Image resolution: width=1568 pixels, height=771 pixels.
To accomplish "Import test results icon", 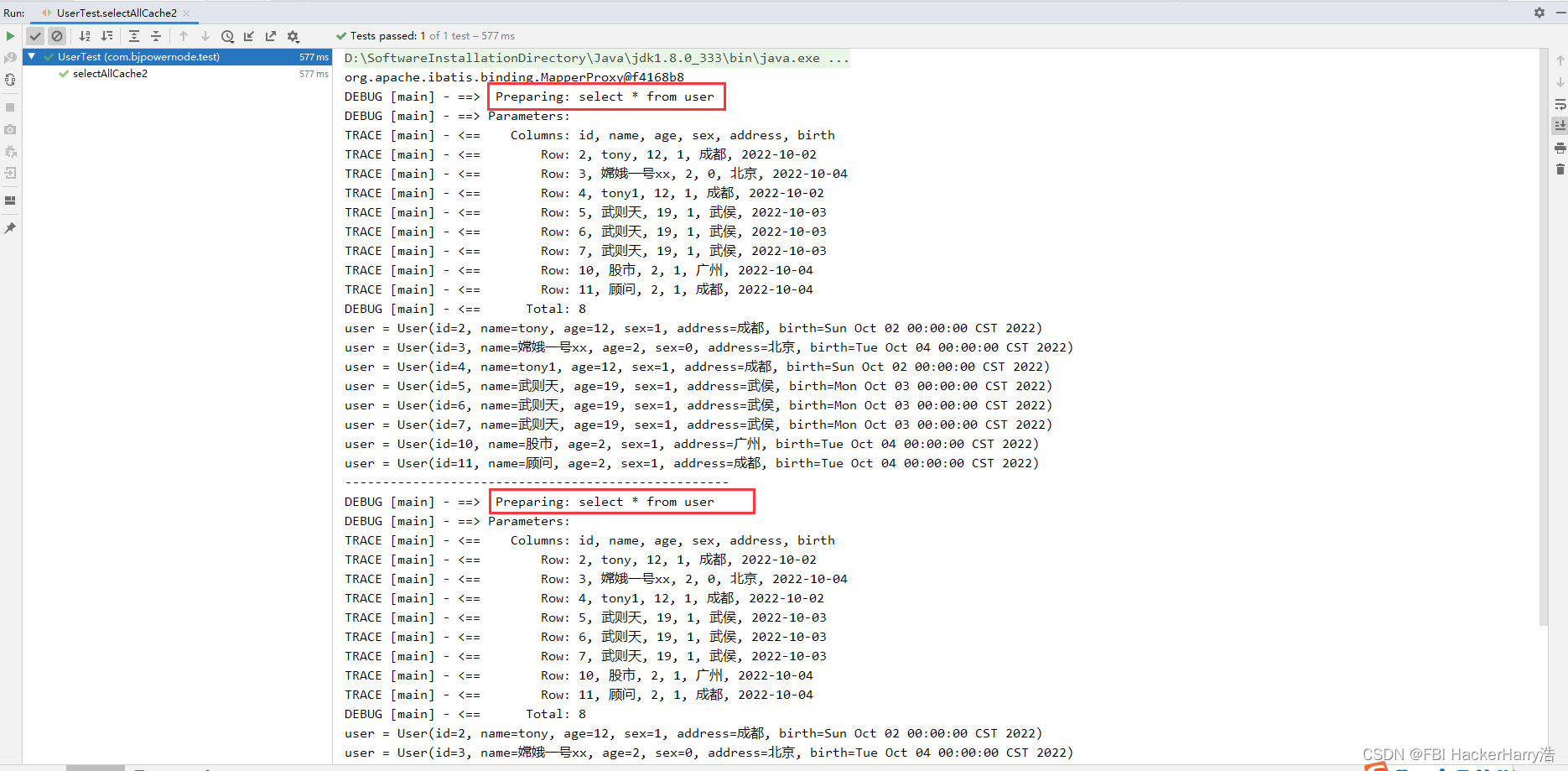I will (x=249, y=36).
